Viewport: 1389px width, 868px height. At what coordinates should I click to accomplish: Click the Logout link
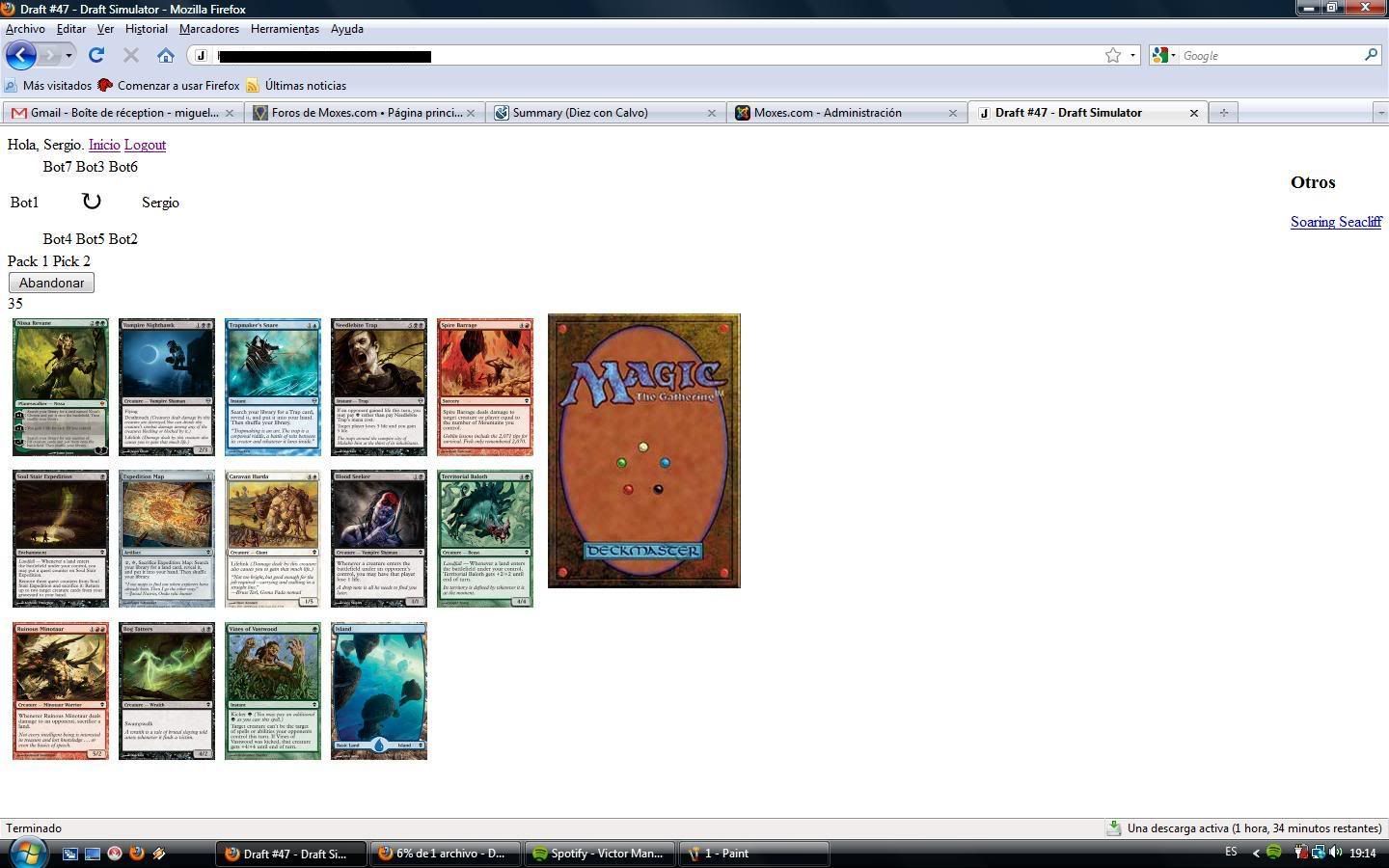(x=145, y=145)
